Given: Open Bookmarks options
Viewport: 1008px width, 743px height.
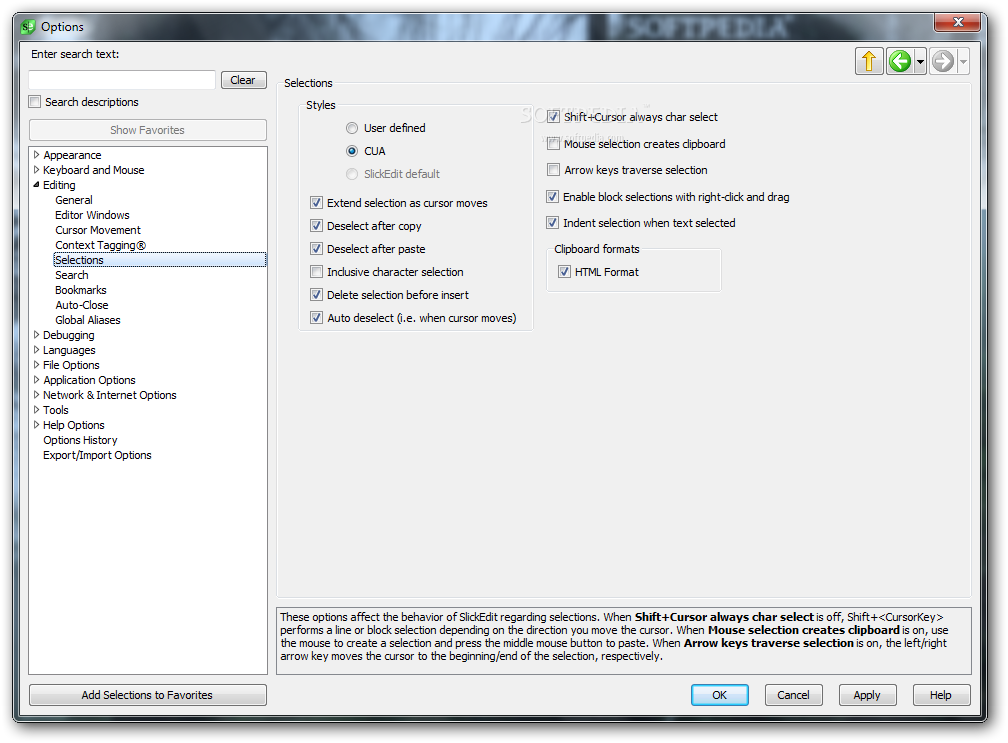Looking at the screenshot, I should tap(80, 290).
